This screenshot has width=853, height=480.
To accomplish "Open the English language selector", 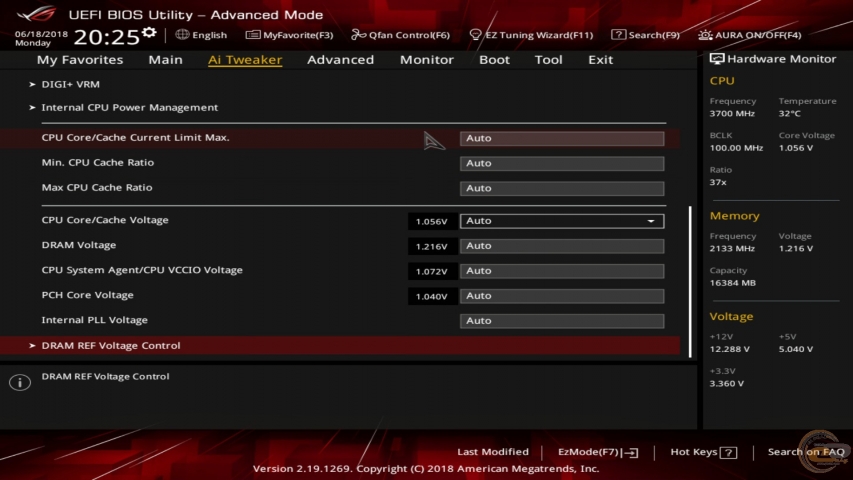I will (201, 35).
